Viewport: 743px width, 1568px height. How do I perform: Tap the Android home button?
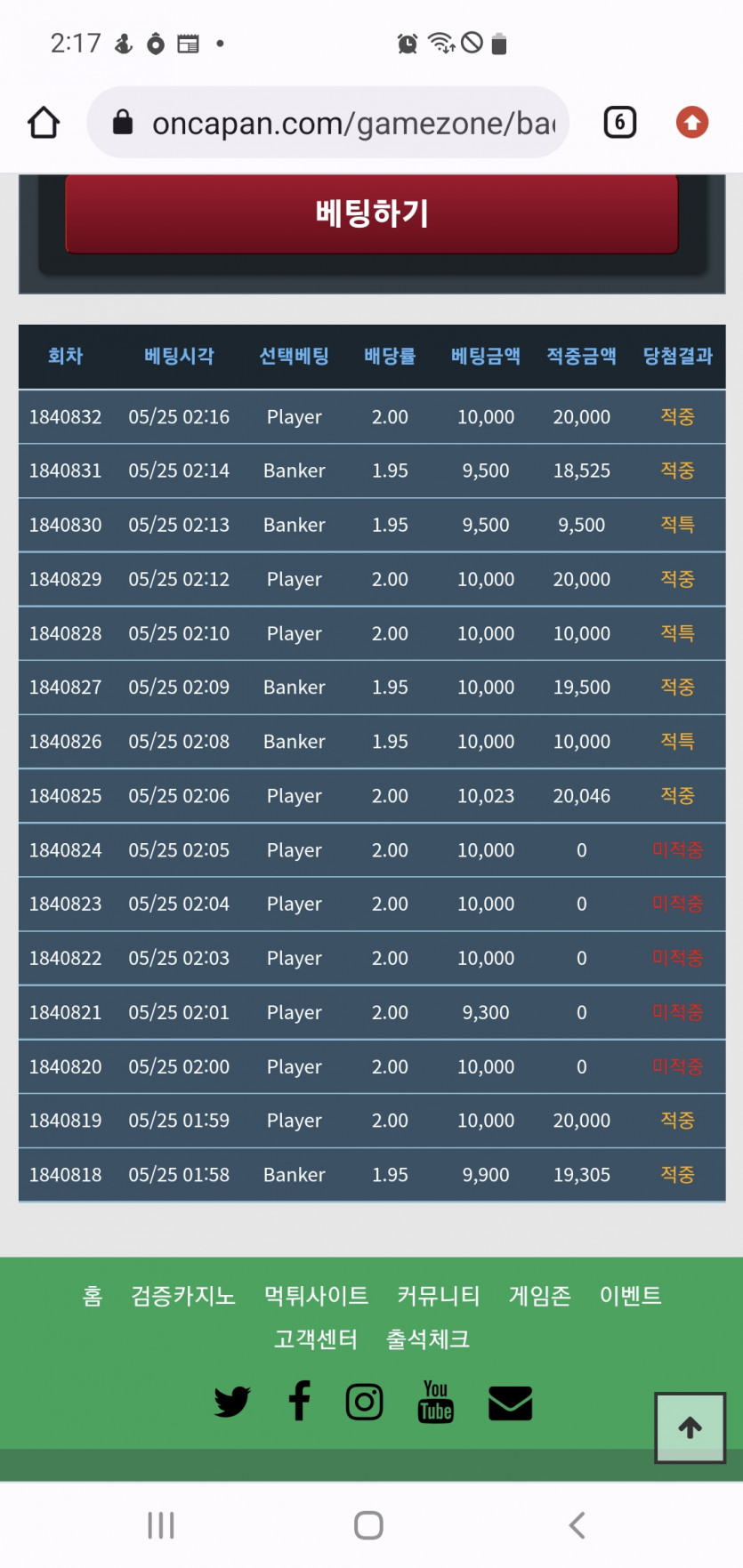(x=368, y=1525)
